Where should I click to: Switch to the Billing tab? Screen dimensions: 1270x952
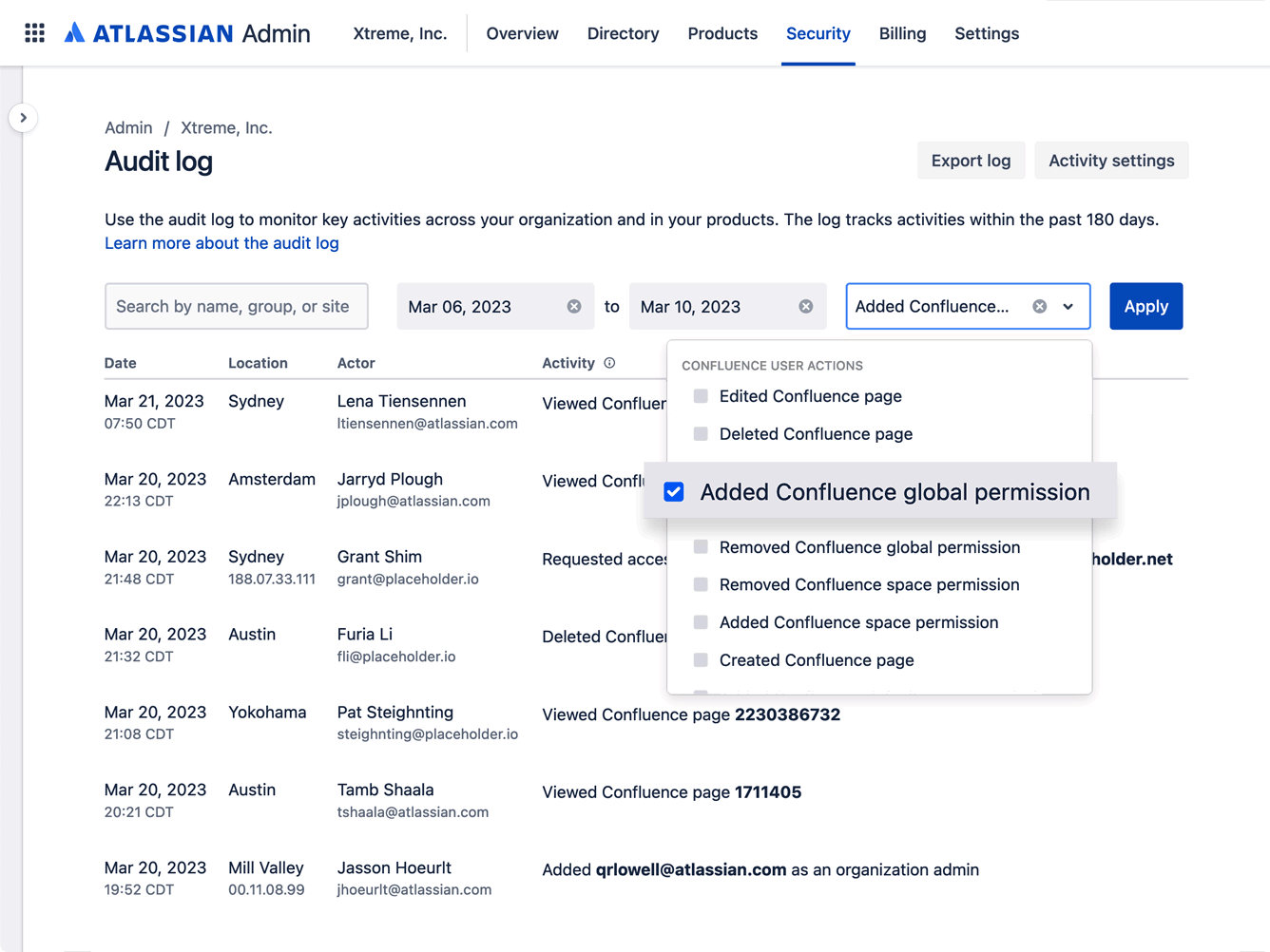pos(902,33)
